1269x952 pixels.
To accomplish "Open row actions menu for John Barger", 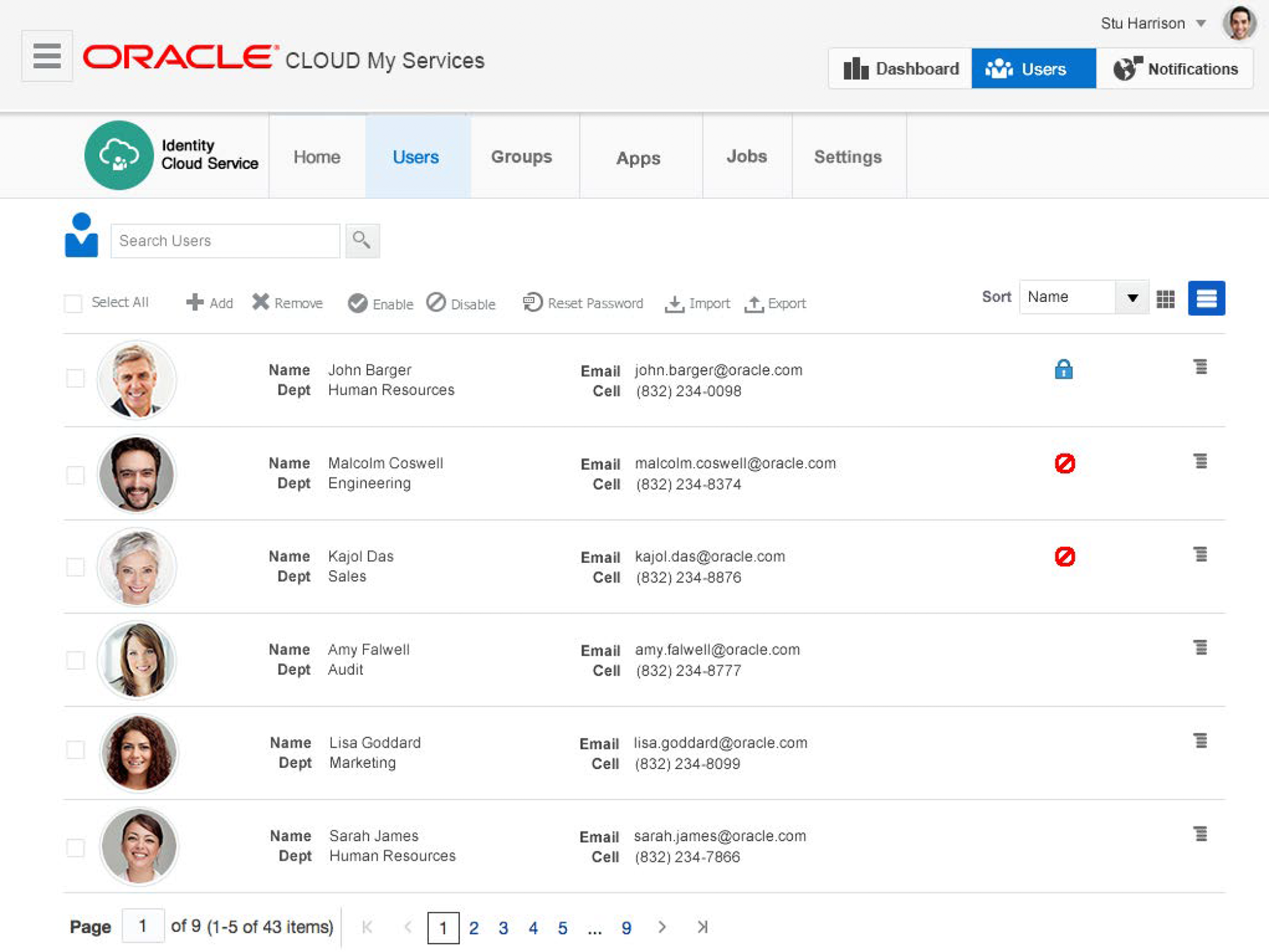I will tap(1200, 367).
